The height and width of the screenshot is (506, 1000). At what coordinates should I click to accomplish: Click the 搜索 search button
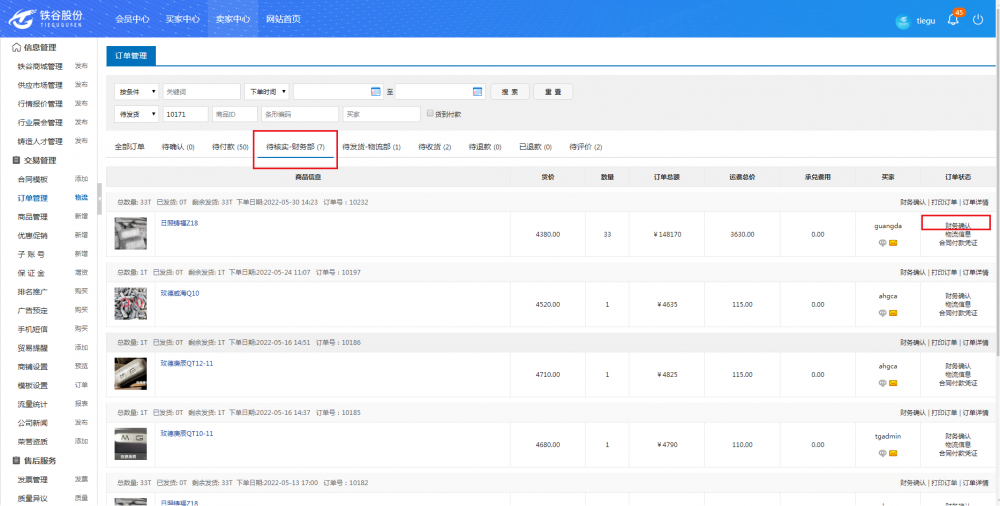coord(510,91)
